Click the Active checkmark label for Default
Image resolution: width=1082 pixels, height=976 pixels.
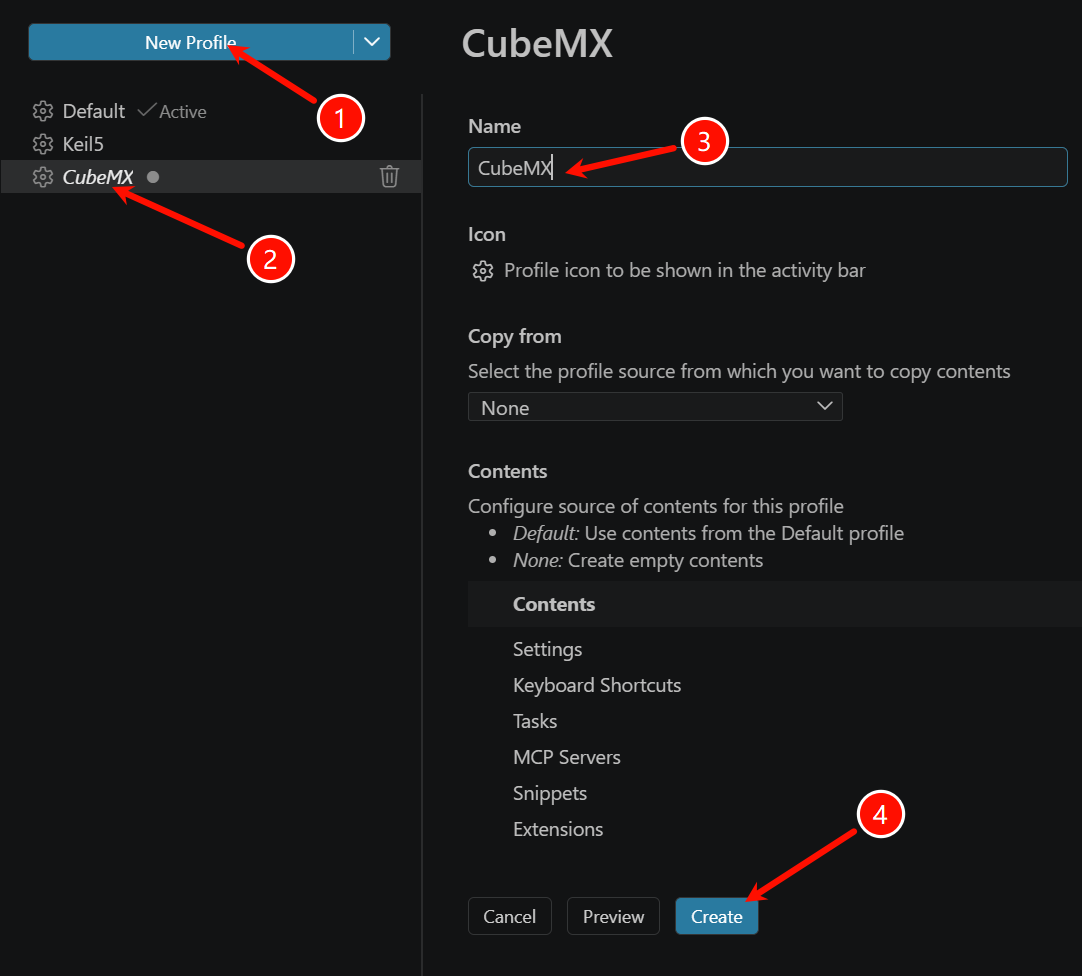point(172,111)
